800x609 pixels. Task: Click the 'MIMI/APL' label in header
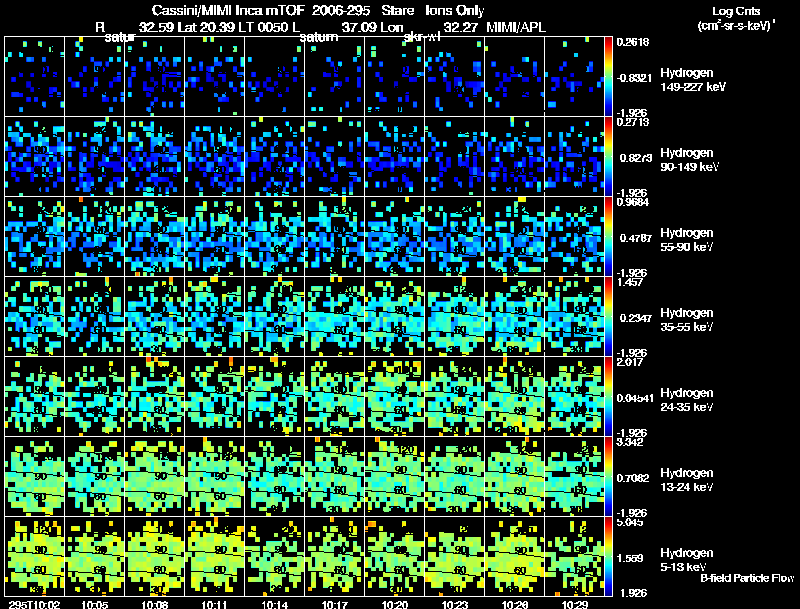pos(516,27)
